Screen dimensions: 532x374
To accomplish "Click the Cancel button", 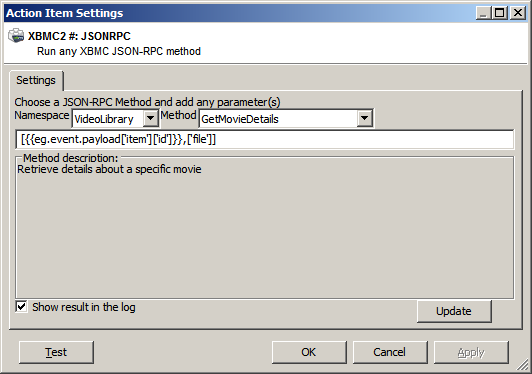I will pyautogui.click(x=390, y=352).
